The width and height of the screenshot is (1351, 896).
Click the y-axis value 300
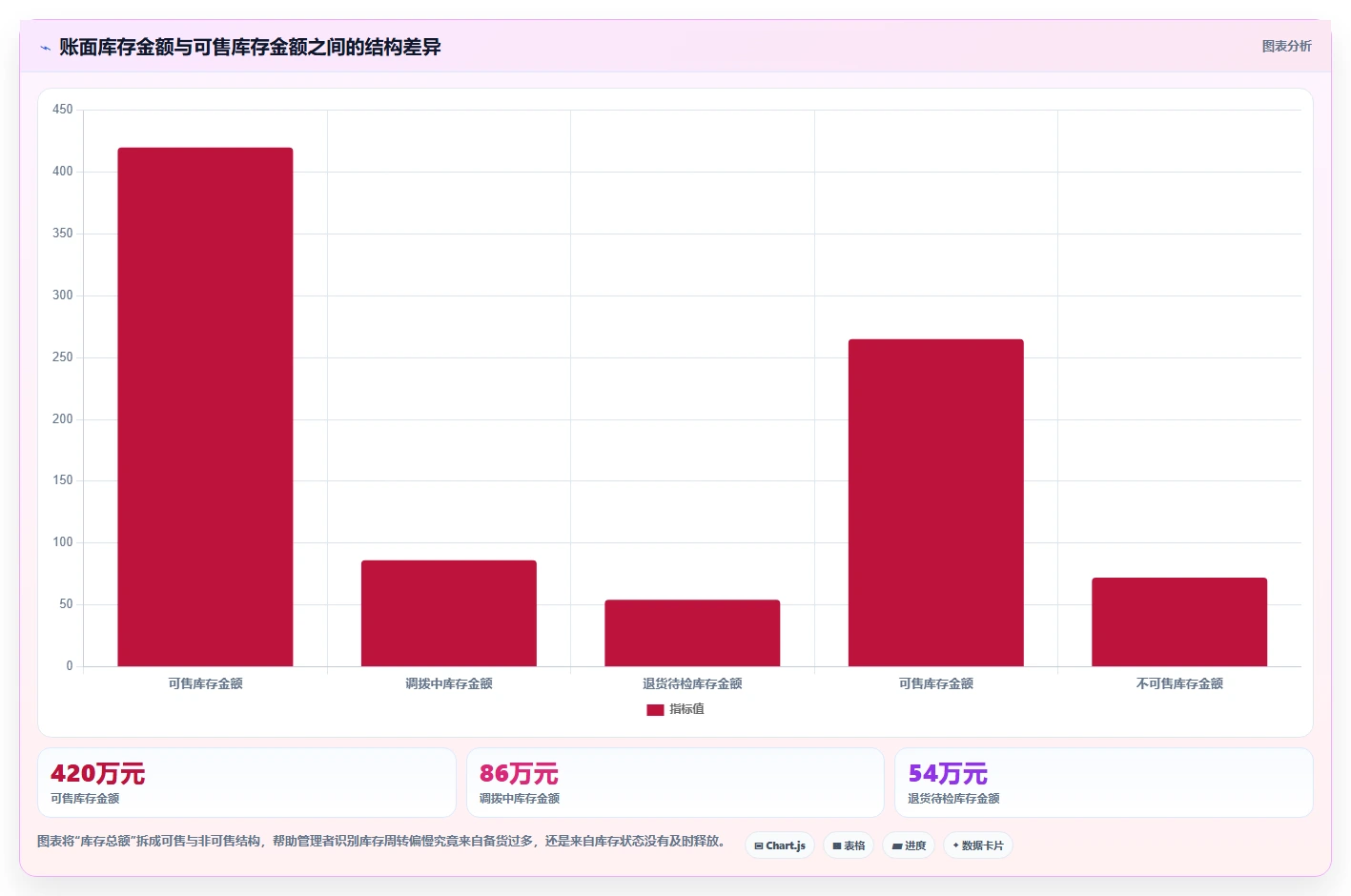(63, 295)
